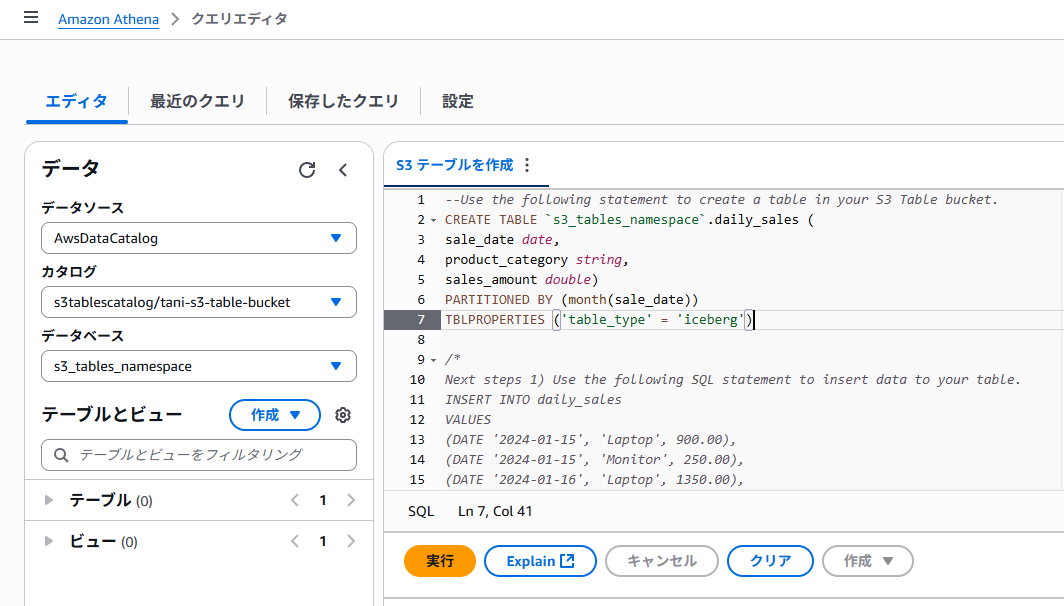Switch to the 保存したクエリ tab
1064x606 pixels.
[x=343, y=101]
